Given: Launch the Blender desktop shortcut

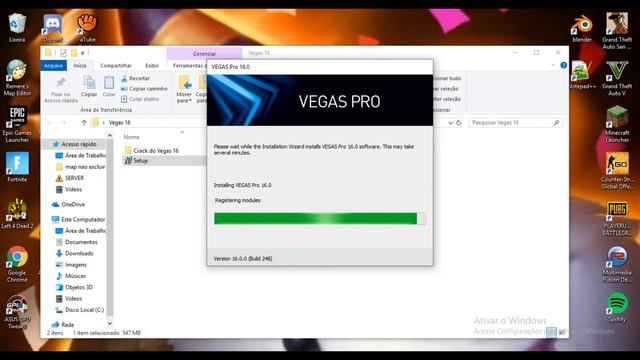Looking at the screenshot, I should (x=582, y=29).
